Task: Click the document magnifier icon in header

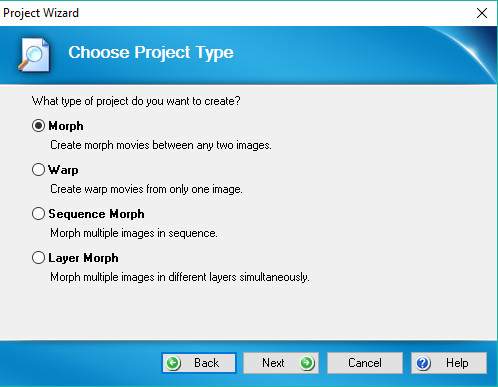Action: point(34,55)
